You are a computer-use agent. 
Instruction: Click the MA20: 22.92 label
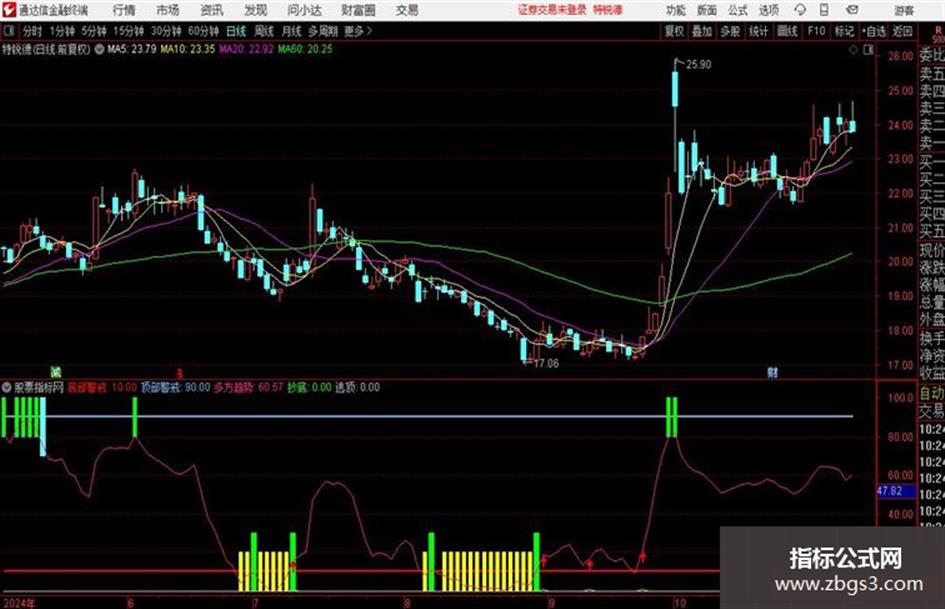246,49
